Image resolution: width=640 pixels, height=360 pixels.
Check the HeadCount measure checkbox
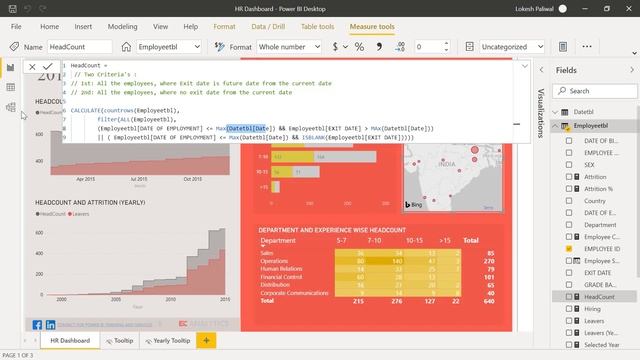tap(569, 297)
